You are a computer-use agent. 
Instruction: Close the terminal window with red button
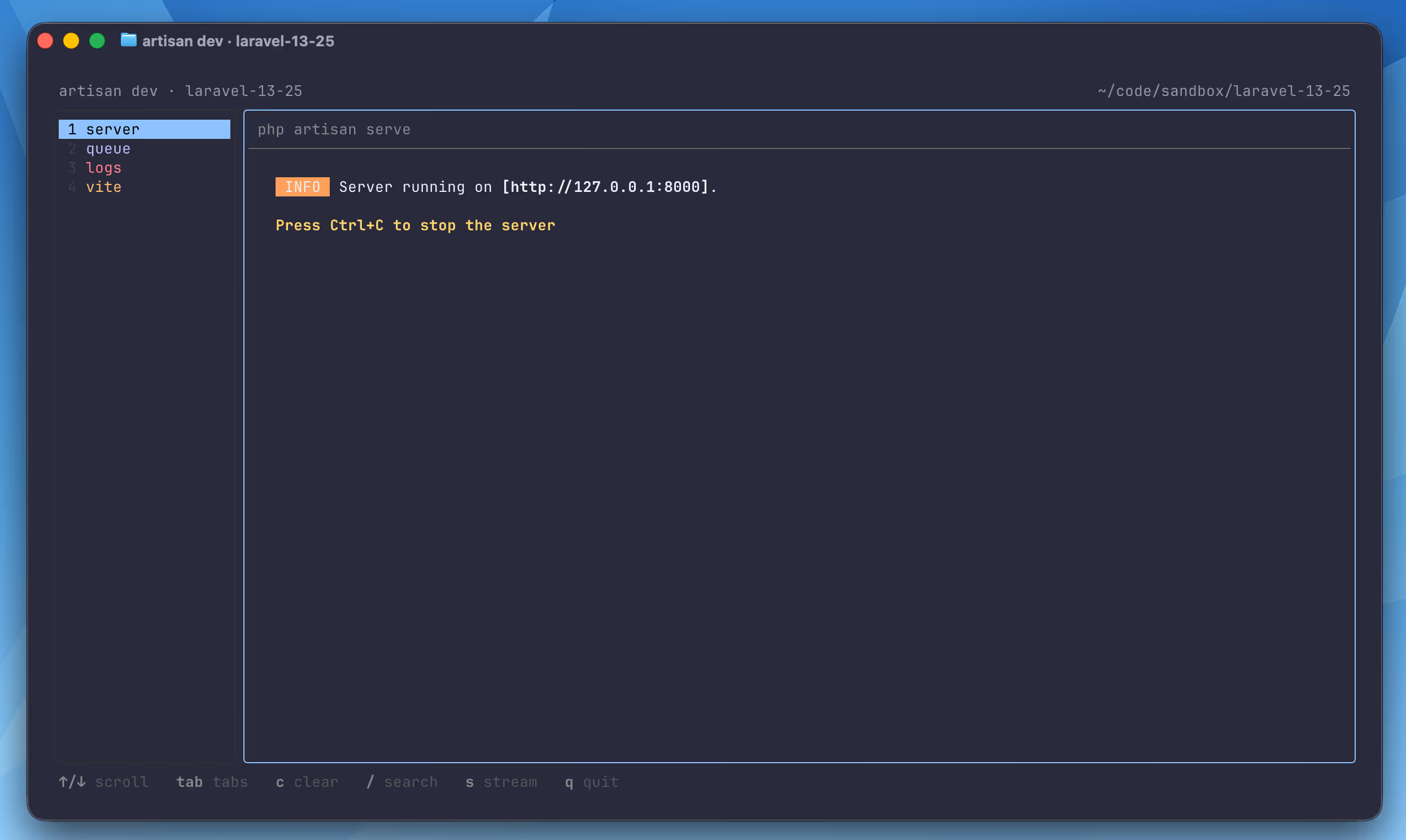(x=45, y=41)
